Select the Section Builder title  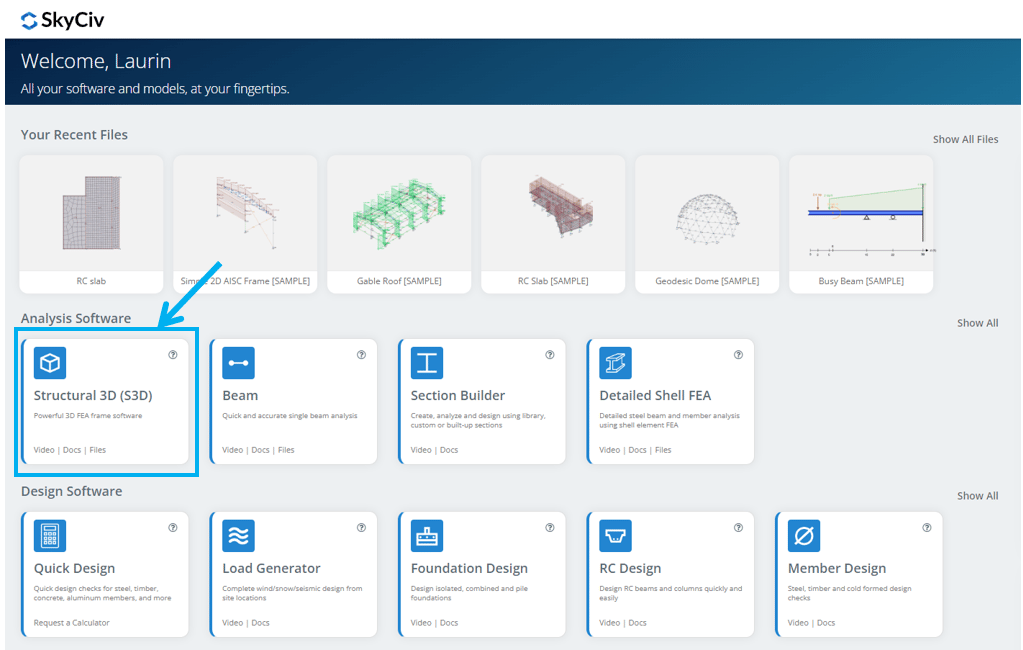[458, 395]
